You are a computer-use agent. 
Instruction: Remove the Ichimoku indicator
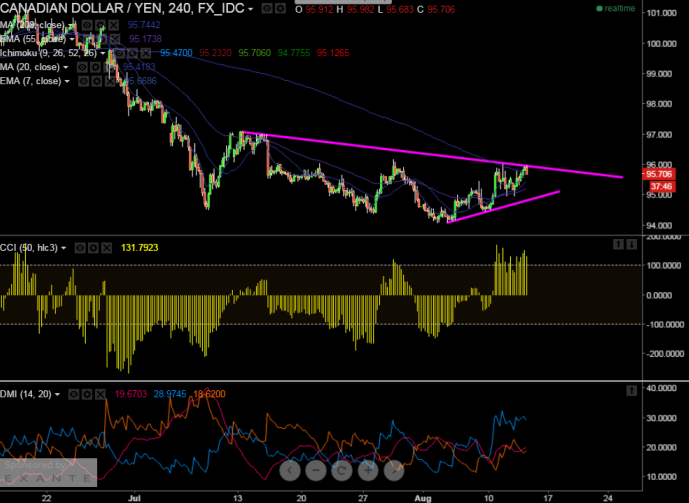point(145,53)
